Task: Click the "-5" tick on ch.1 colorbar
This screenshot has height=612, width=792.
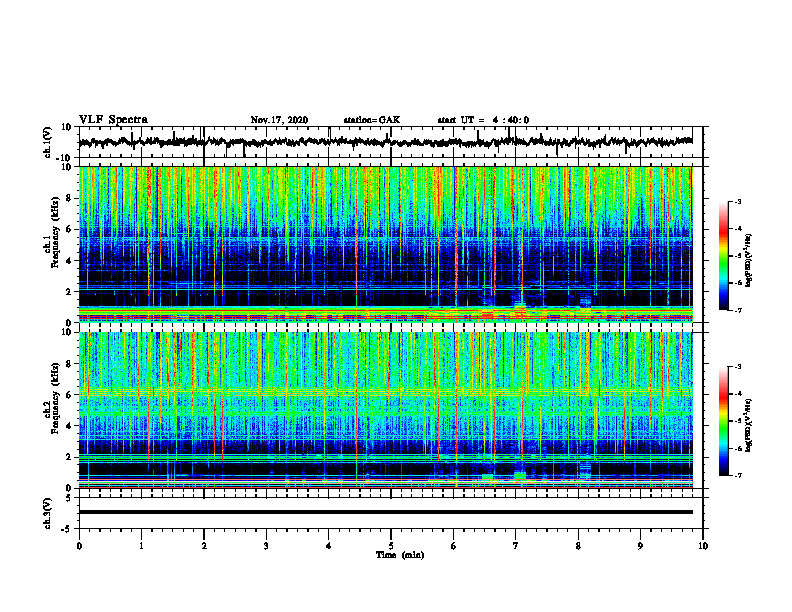Action: [738, 256]
